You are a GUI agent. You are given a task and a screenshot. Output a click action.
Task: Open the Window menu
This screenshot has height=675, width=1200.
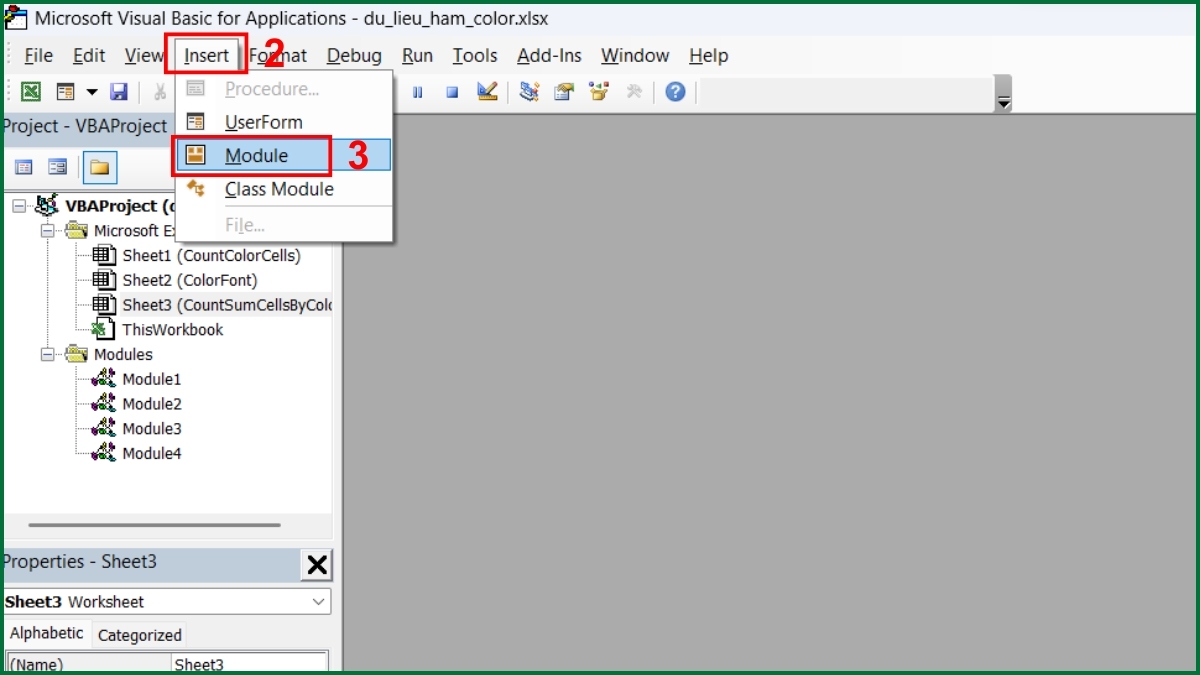tap(635, 56)
